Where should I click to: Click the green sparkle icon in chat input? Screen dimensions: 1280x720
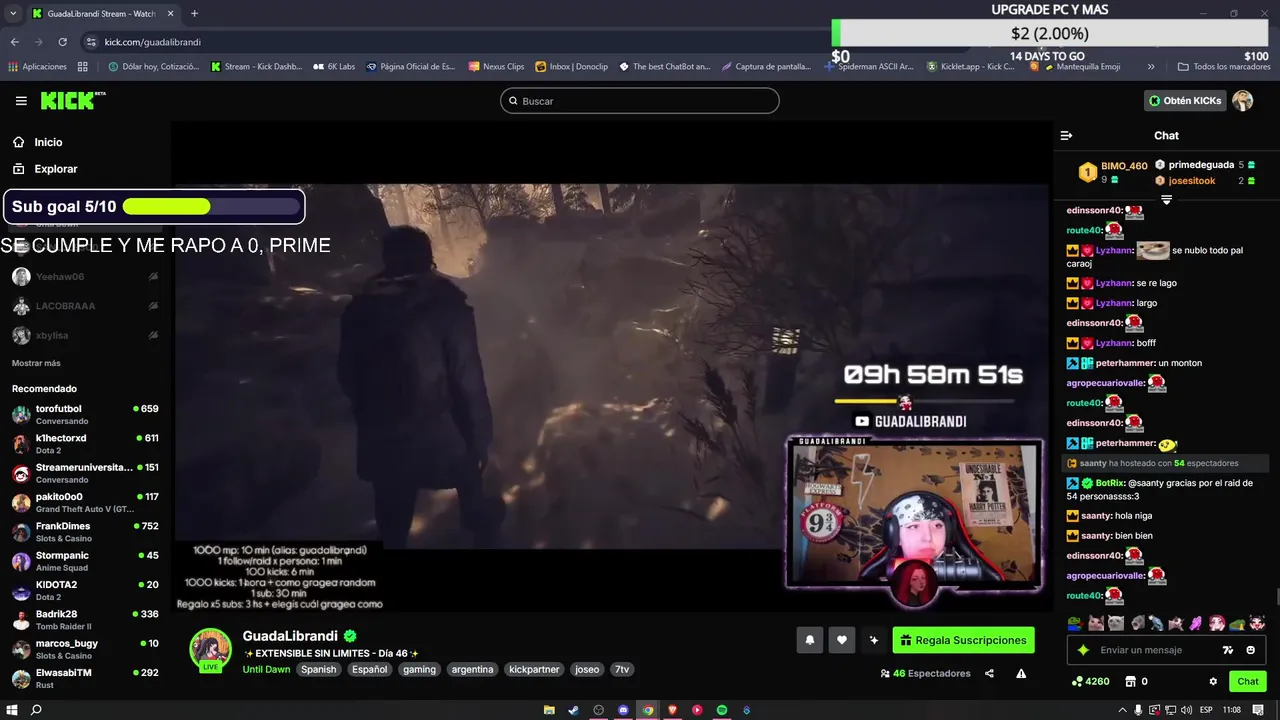click(1083, 650)
